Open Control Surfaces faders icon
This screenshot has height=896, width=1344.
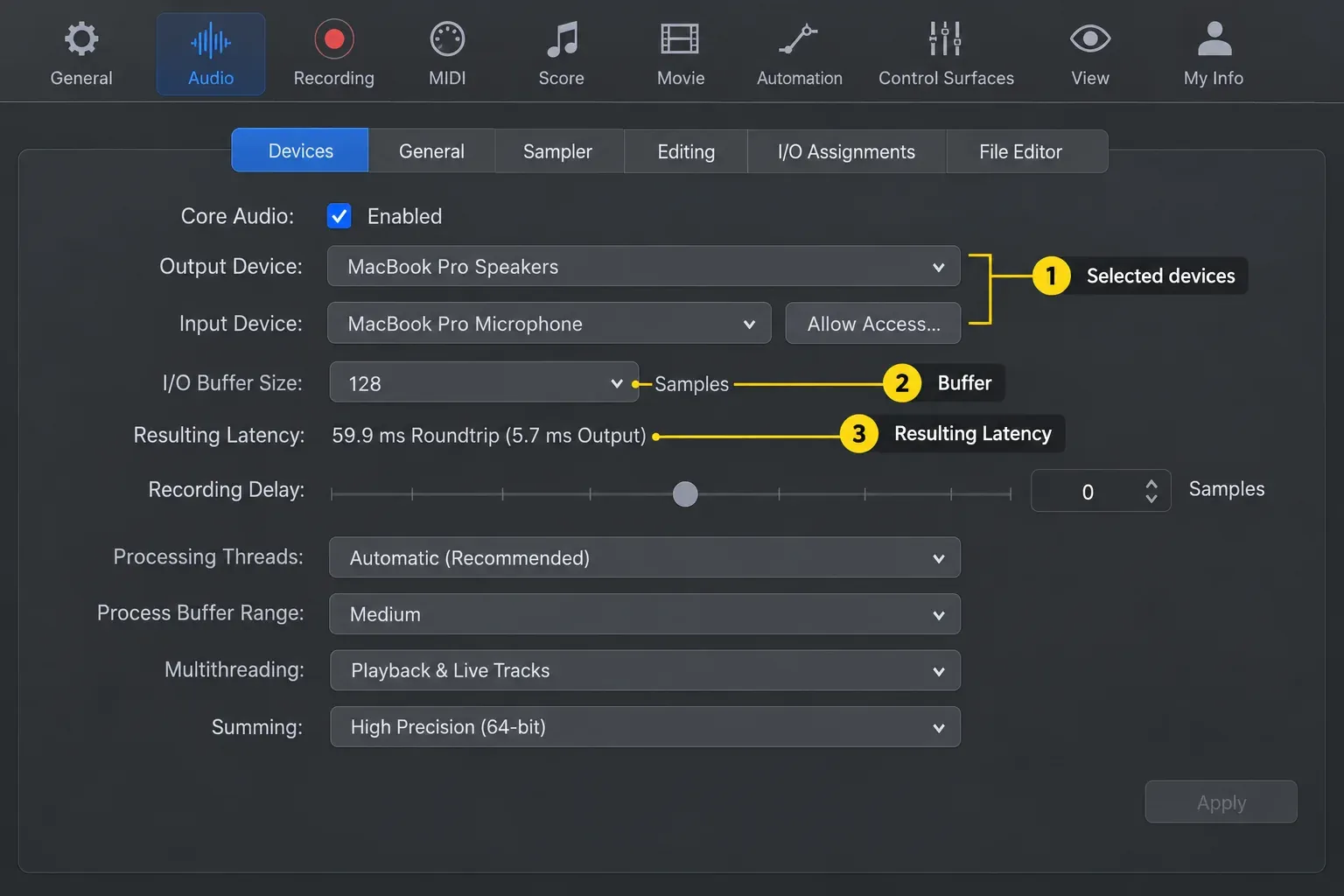946,39
